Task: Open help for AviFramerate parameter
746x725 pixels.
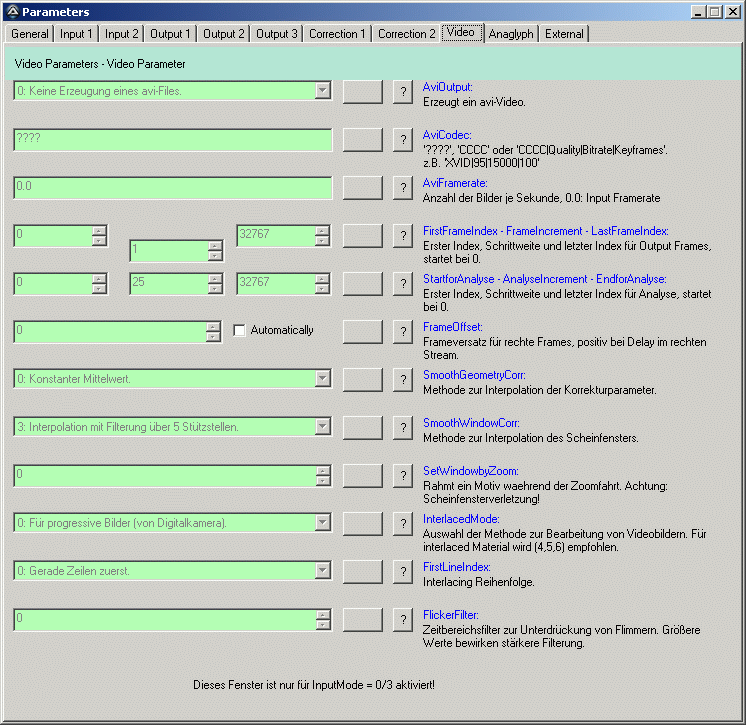Action: tap(402, 188)
